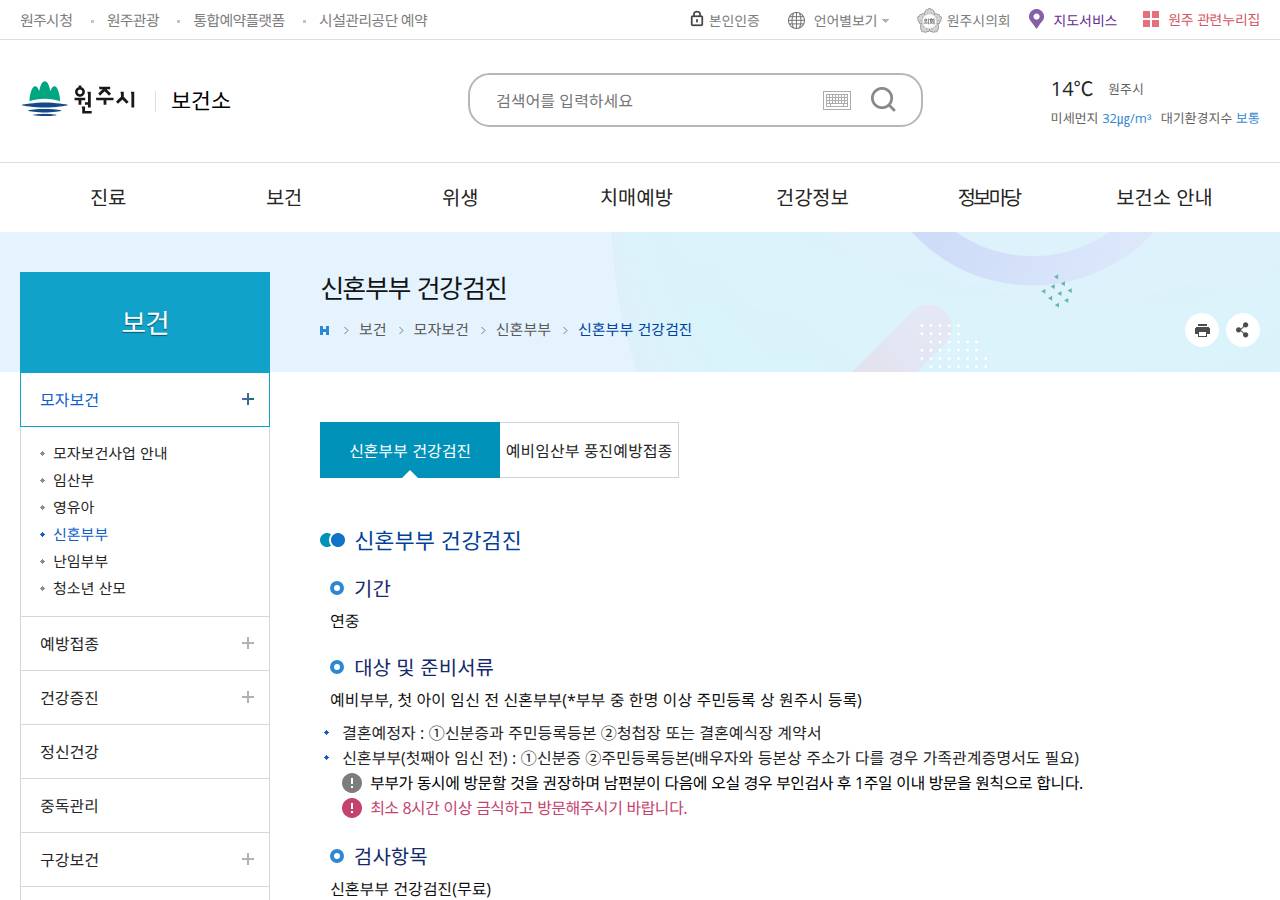Image resolution: width=1280 pixels, height=900 pixels.
Task: Open the 언어별보기 language dropdown
Action: pos(850,20)
